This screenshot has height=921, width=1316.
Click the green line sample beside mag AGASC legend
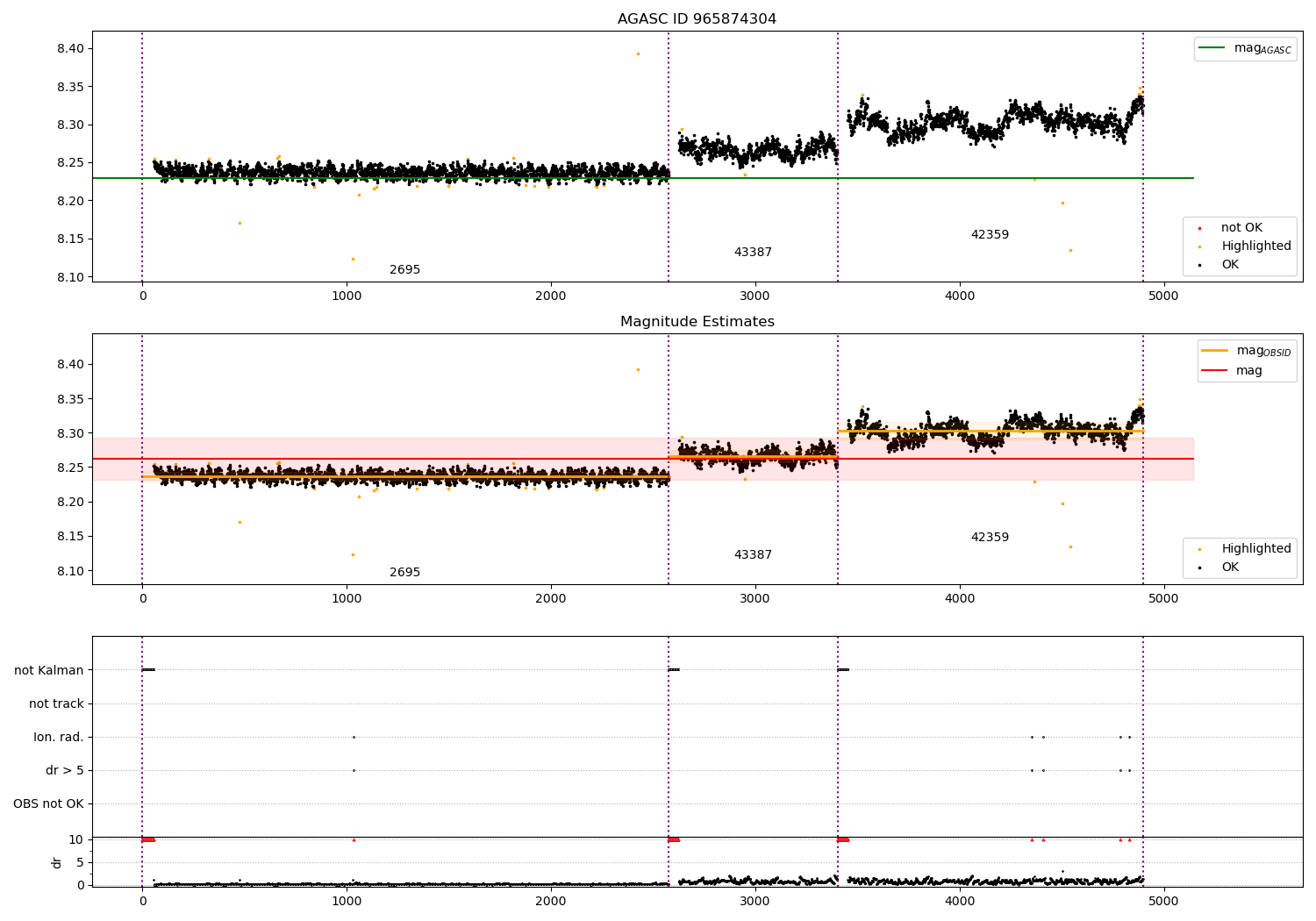pyautogui.click(x=1211, y=48)
